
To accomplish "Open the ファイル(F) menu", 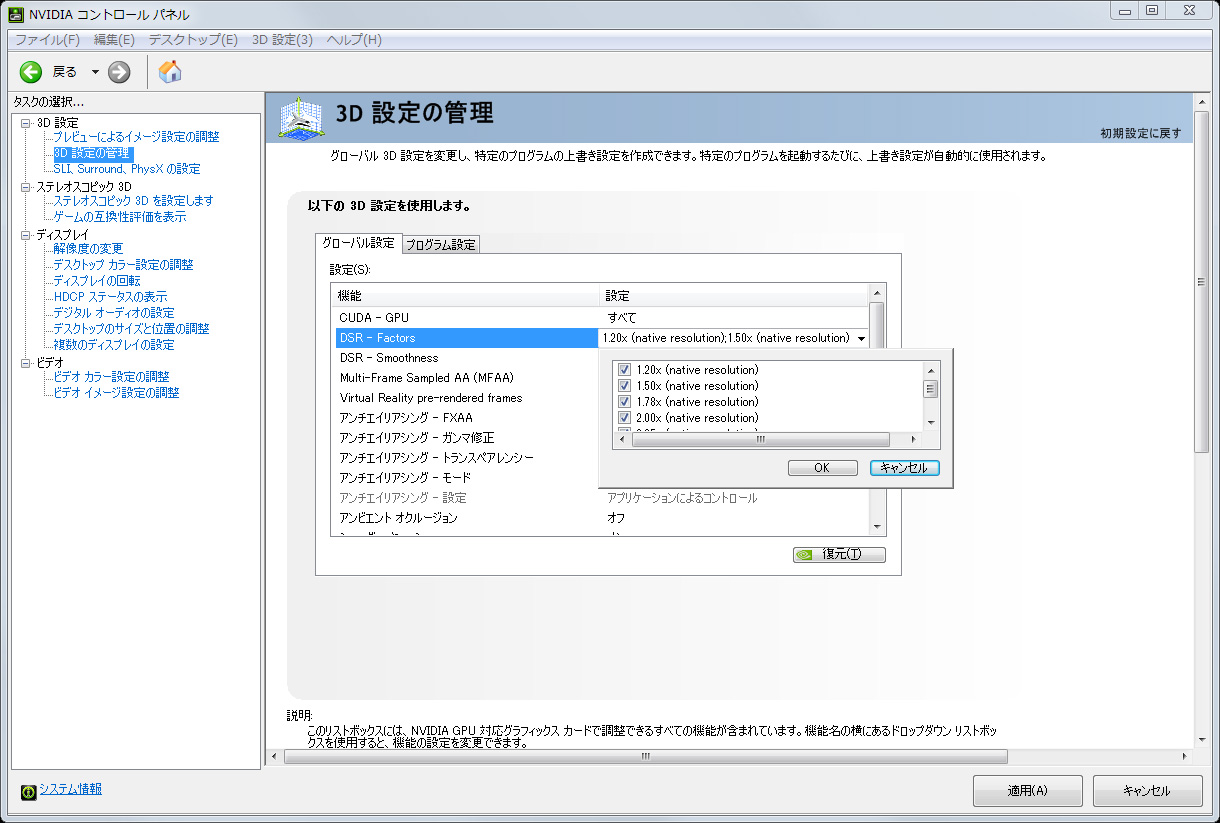I will (x=47, y=40).
